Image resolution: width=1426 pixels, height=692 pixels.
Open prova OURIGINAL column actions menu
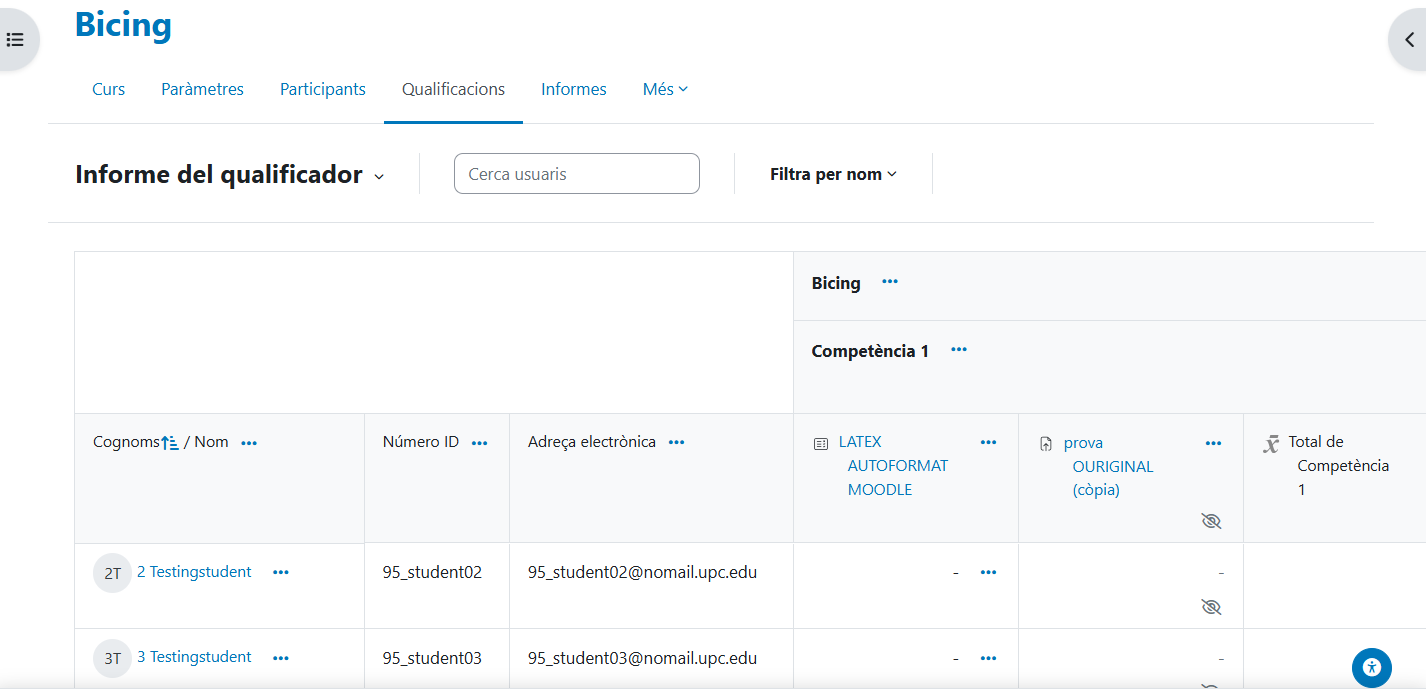[1213, 443]
